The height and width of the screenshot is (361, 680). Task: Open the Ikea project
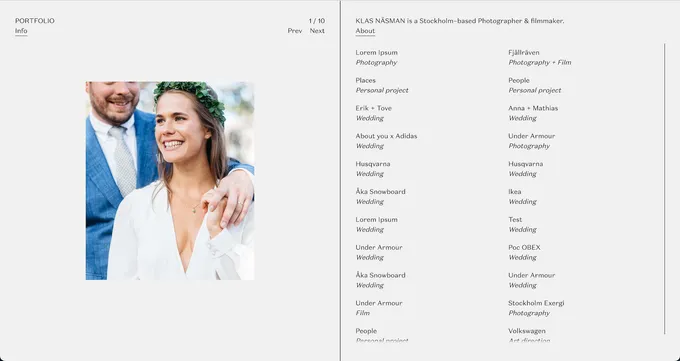click(x=522, y=196)
